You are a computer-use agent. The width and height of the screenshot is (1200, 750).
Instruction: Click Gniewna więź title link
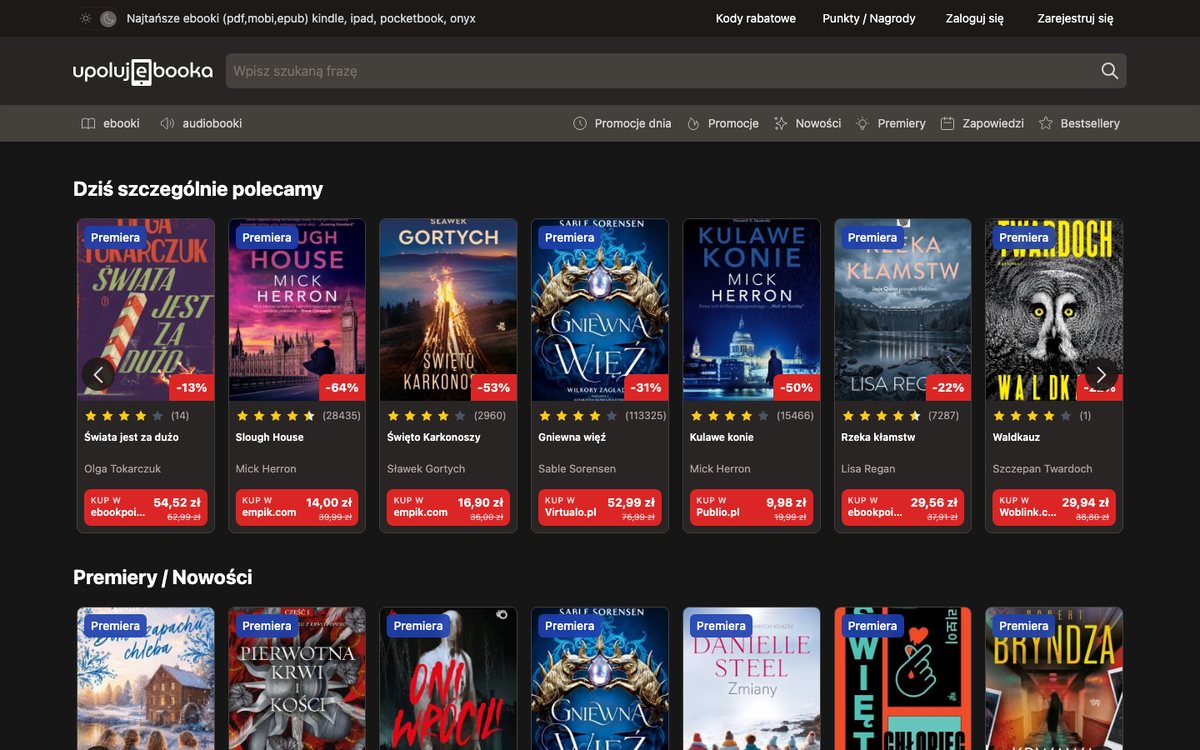click(573, 437)
